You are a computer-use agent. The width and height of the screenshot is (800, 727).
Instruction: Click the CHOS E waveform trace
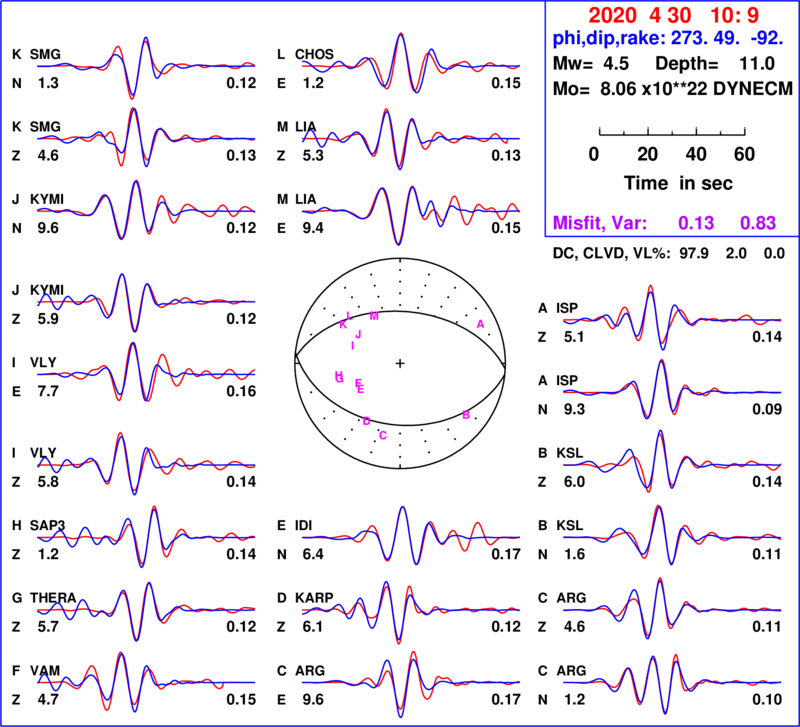click(411, 64)
